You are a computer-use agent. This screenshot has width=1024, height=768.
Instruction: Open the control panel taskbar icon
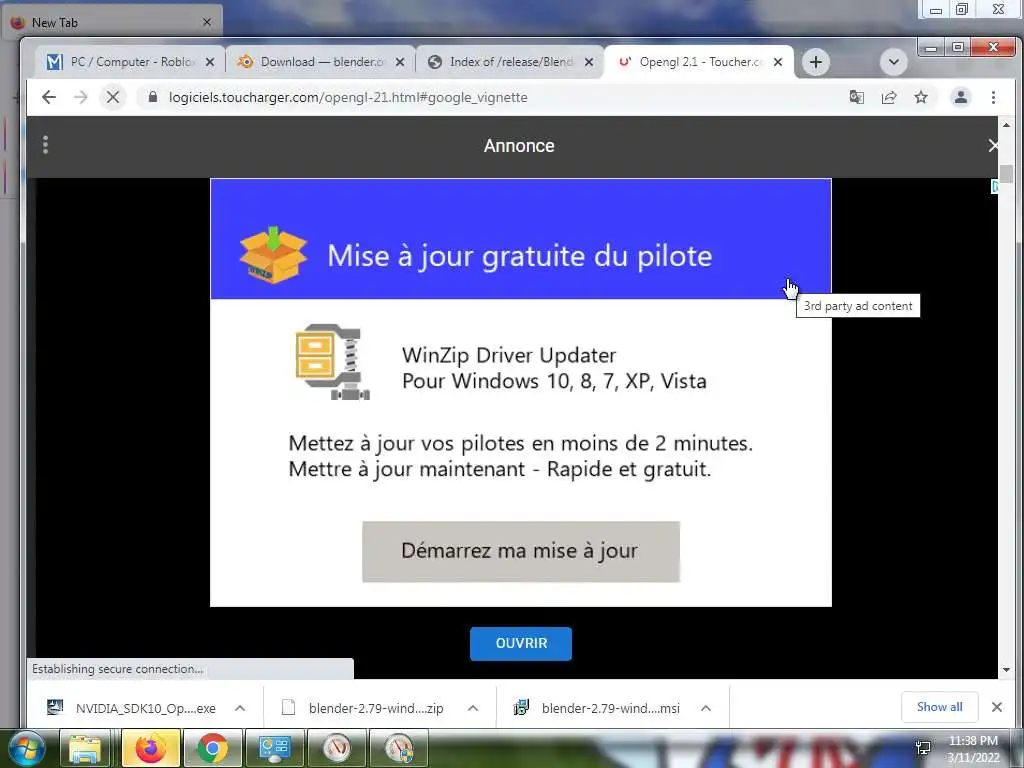coord(274,749)
